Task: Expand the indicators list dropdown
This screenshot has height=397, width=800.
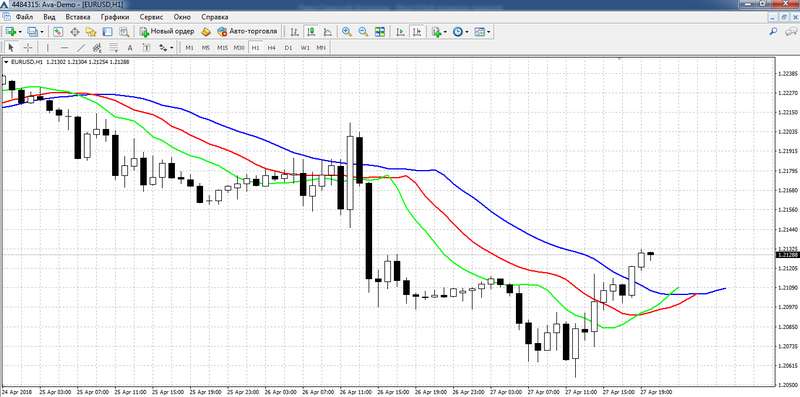Action: pyautogui.click(x=445, y=32)
